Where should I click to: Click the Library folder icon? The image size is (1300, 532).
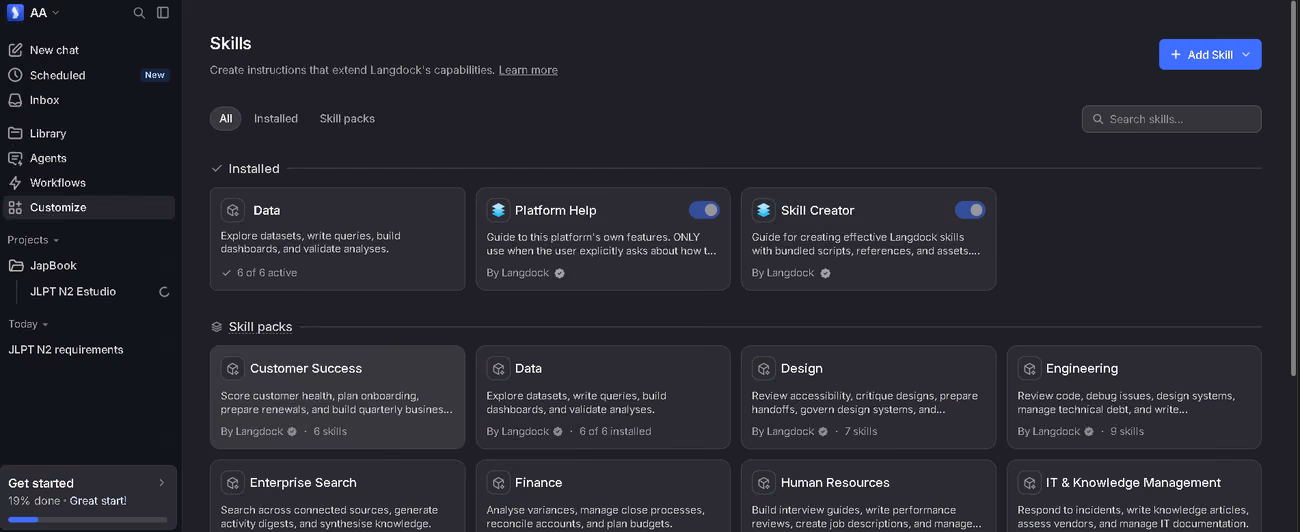pyautogui.click(x=15, y=133)
